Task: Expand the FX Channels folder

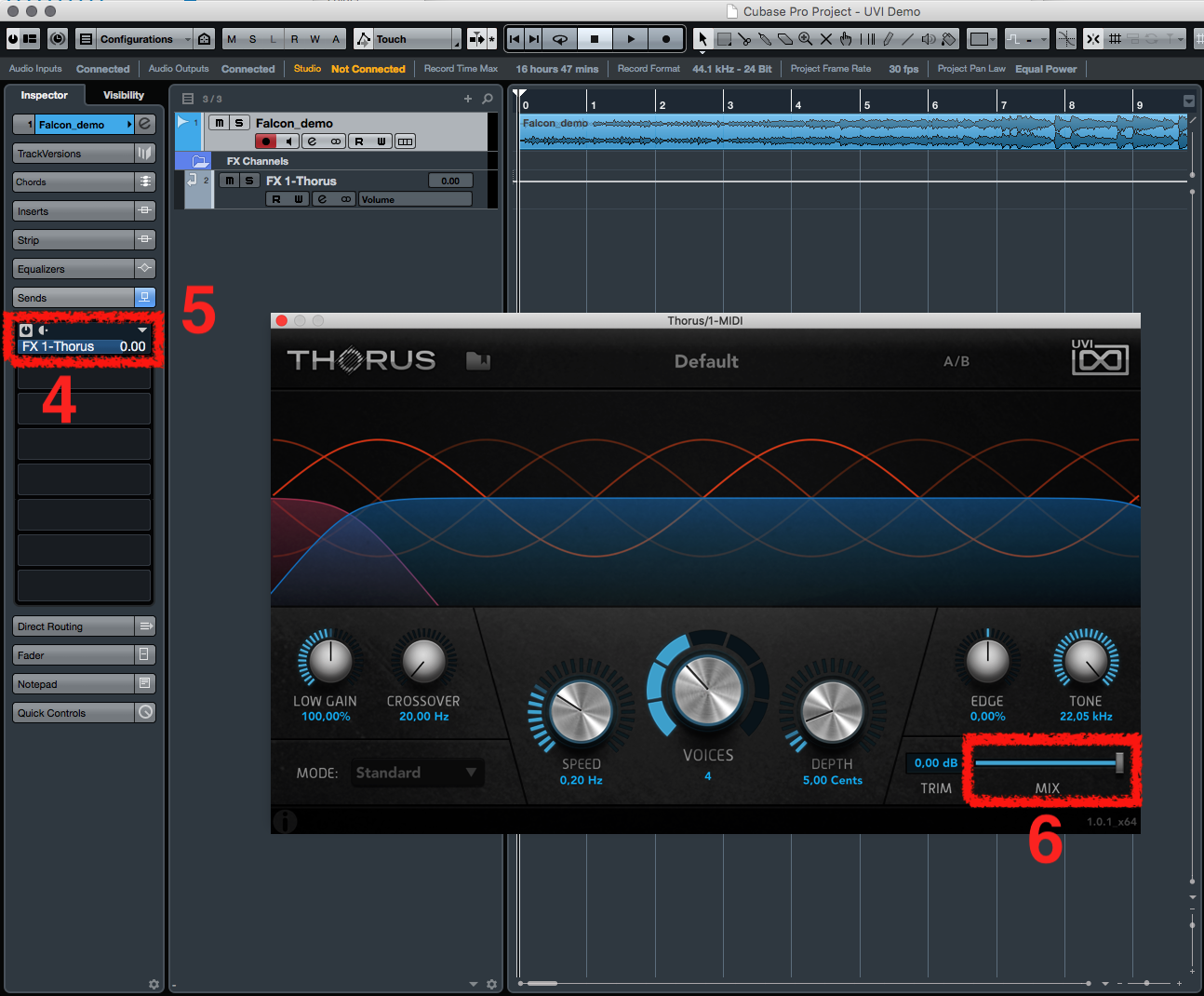Action: 200,161
